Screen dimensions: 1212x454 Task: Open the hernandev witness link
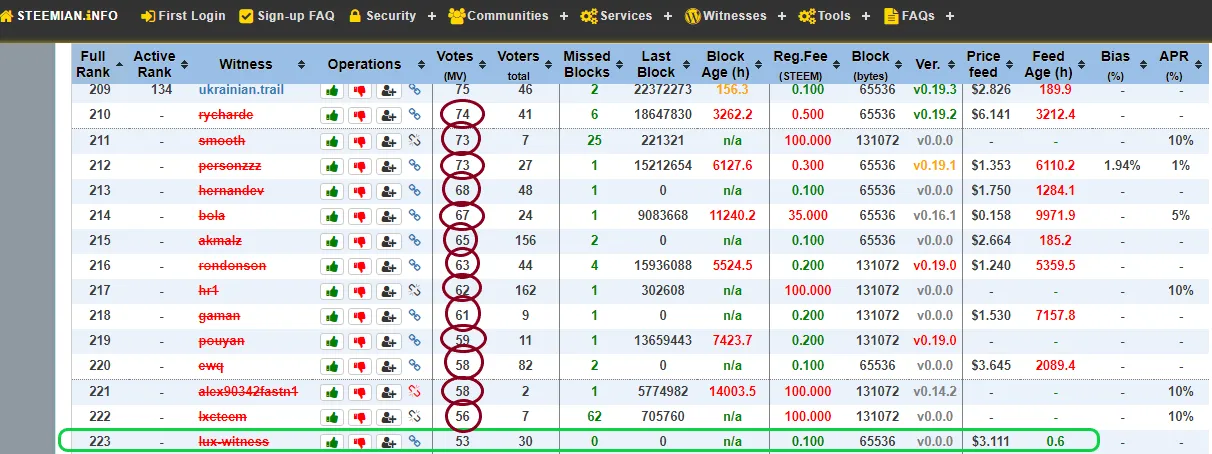coord(232,190)
